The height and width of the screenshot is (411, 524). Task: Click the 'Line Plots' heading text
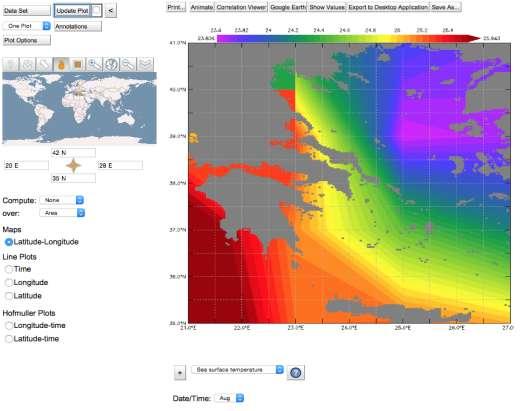coord(19,257)
